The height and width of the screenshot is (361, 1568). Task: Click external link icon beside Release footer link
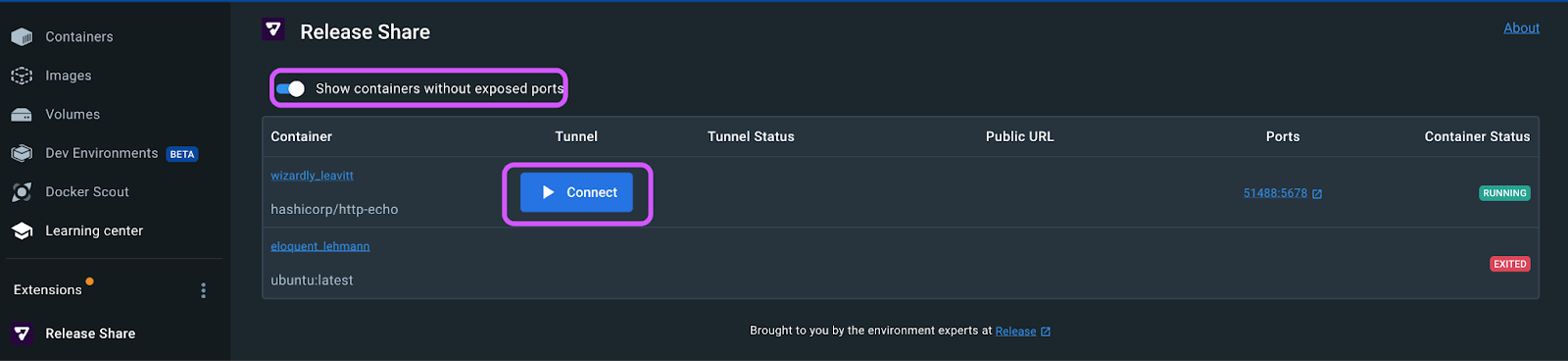click(1046, 332)
